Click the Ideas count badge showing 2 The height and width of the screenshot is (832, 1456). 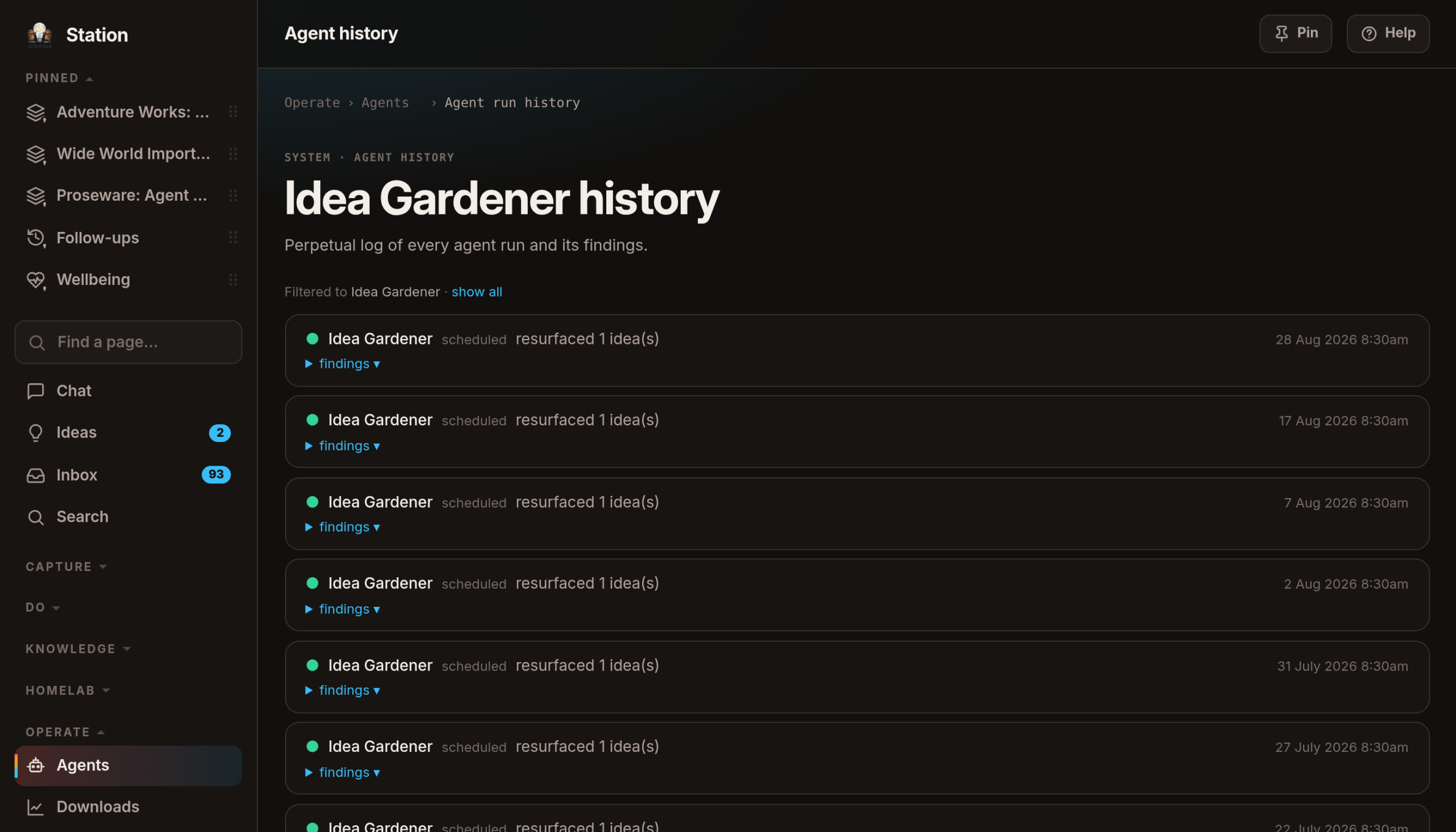(x=220, y=433)
